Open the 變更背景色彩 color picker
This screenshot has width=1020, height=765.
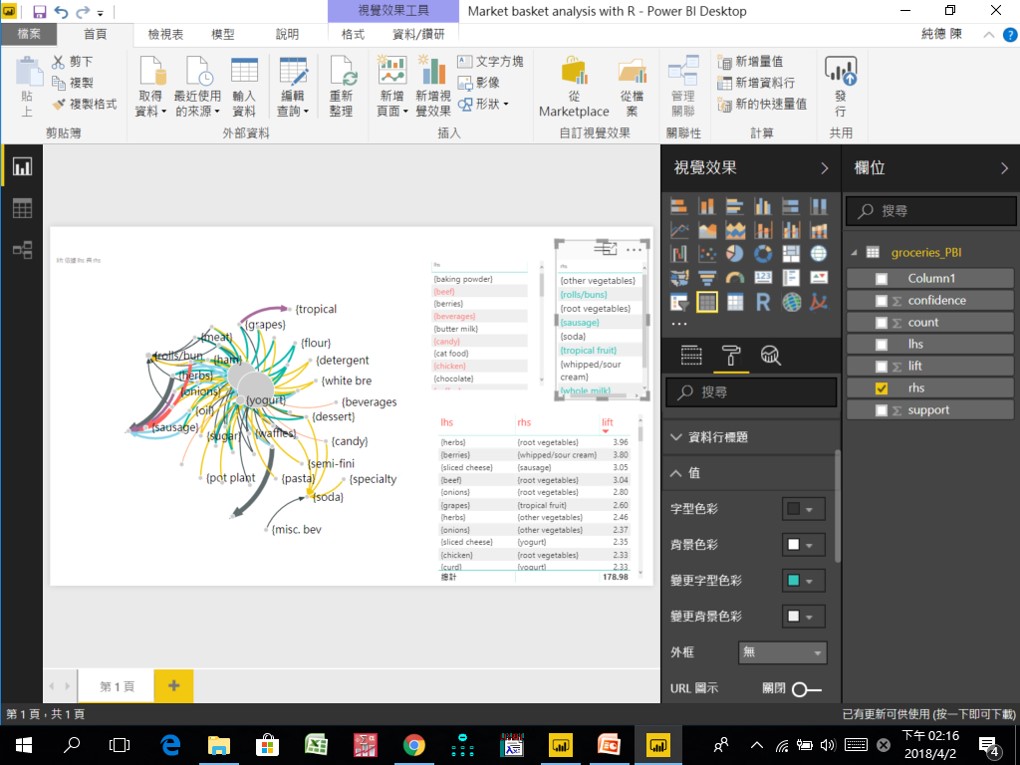coord(803,617)
